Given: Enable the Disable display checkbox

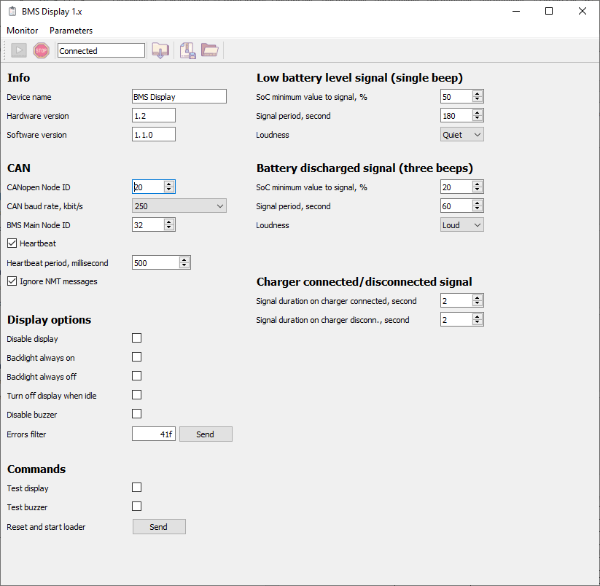Looking at the screenshot, I should pyautogui.click(x=137, y=338).
